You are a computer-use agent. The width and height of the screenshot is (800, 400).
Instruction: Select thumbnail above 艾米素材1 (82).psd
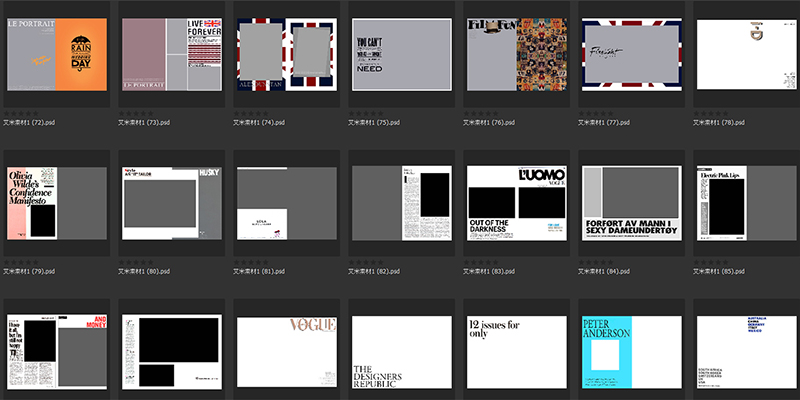(x=402, y=203)
